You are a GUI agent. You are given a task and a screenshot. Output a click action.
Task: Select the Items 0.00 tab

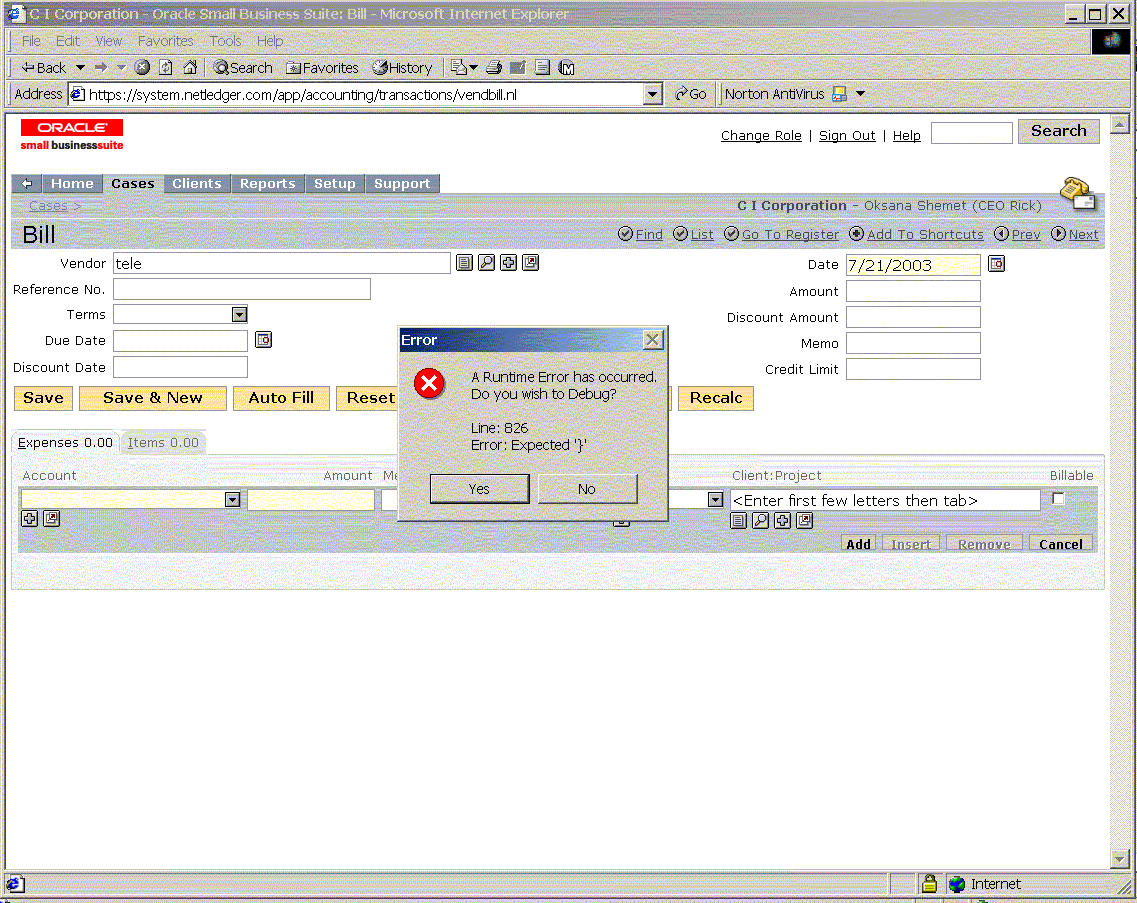tap(163, 442)
